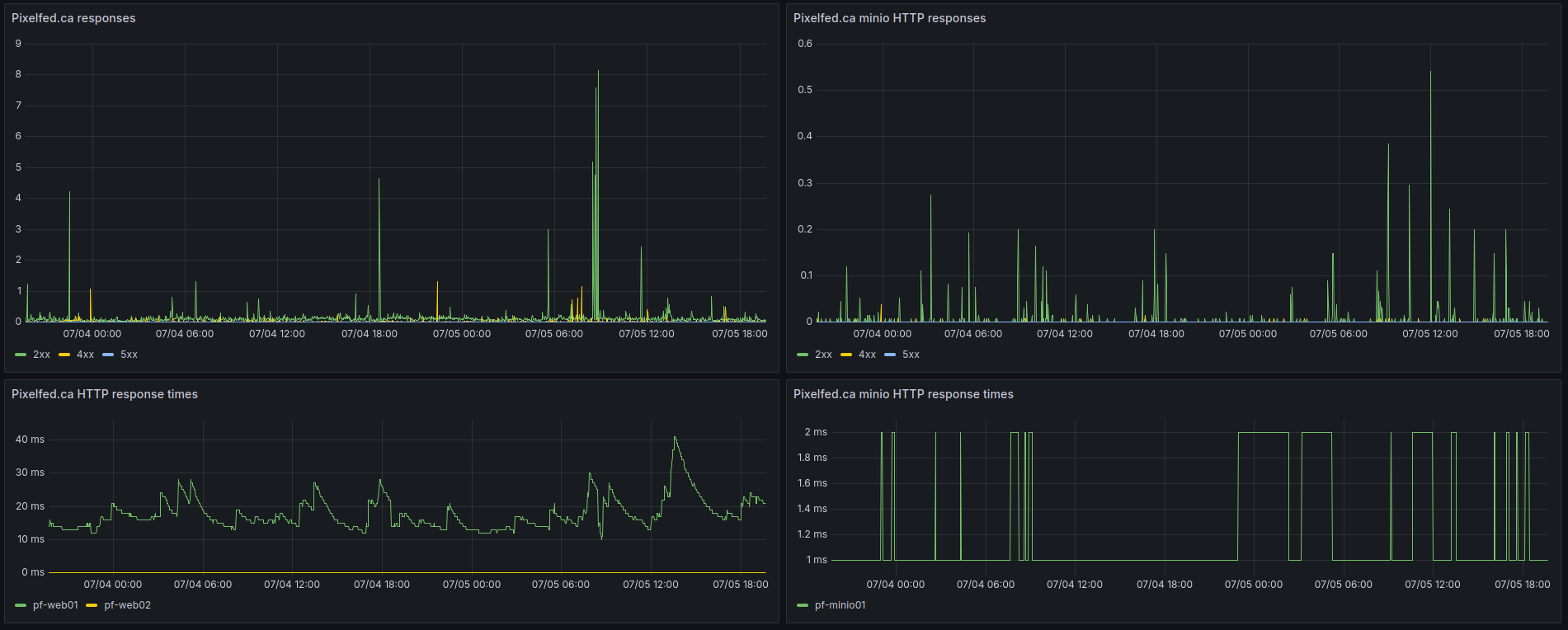Click the '40 ms' y-axis label

[x=30, y=440]
